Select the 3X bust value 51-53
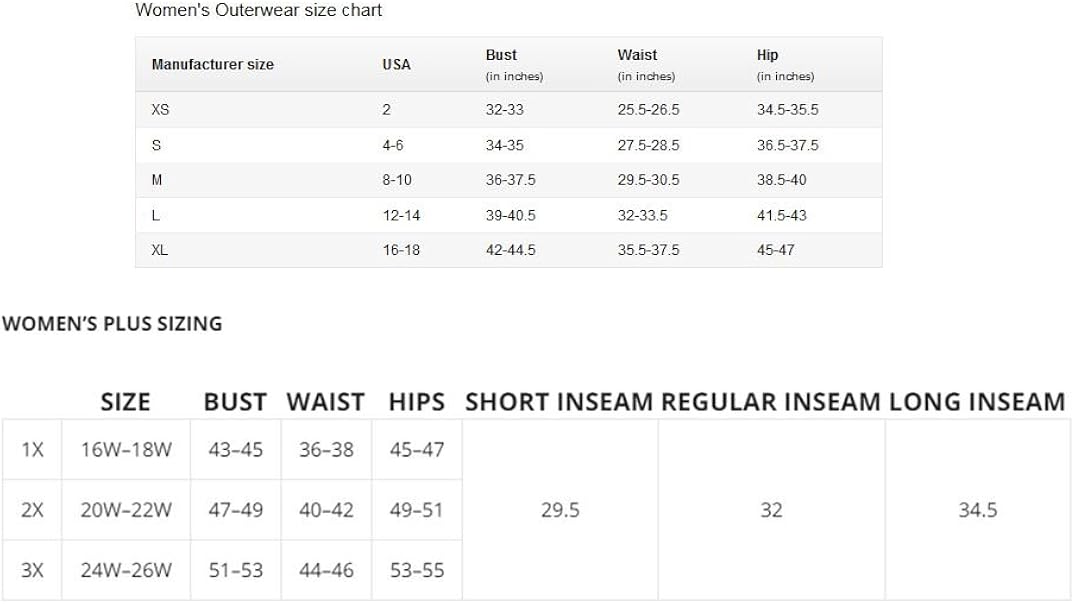 click(x=236, y=570)
